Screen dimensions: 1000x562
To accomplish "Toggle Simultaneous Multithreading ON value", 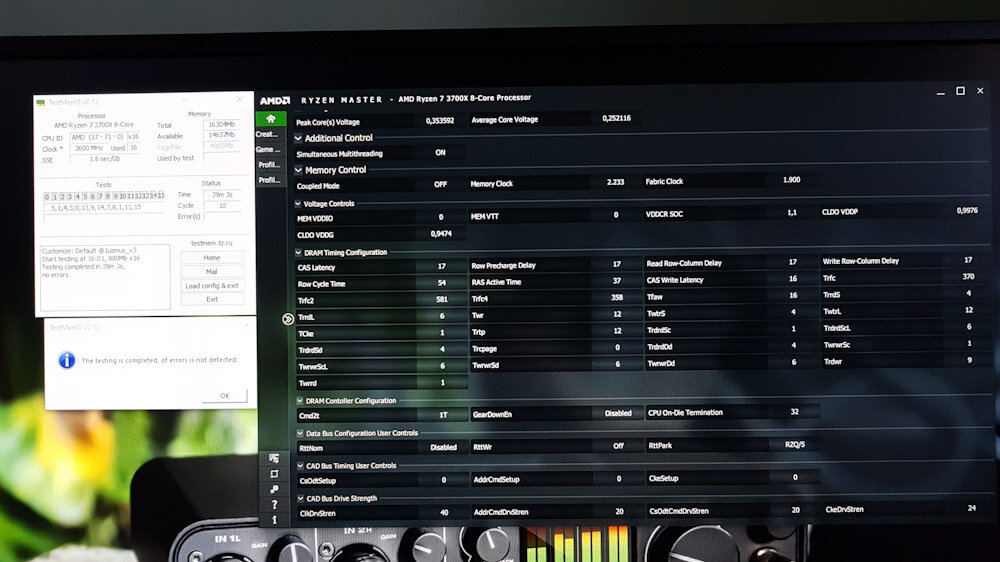I will coord(441,153).
